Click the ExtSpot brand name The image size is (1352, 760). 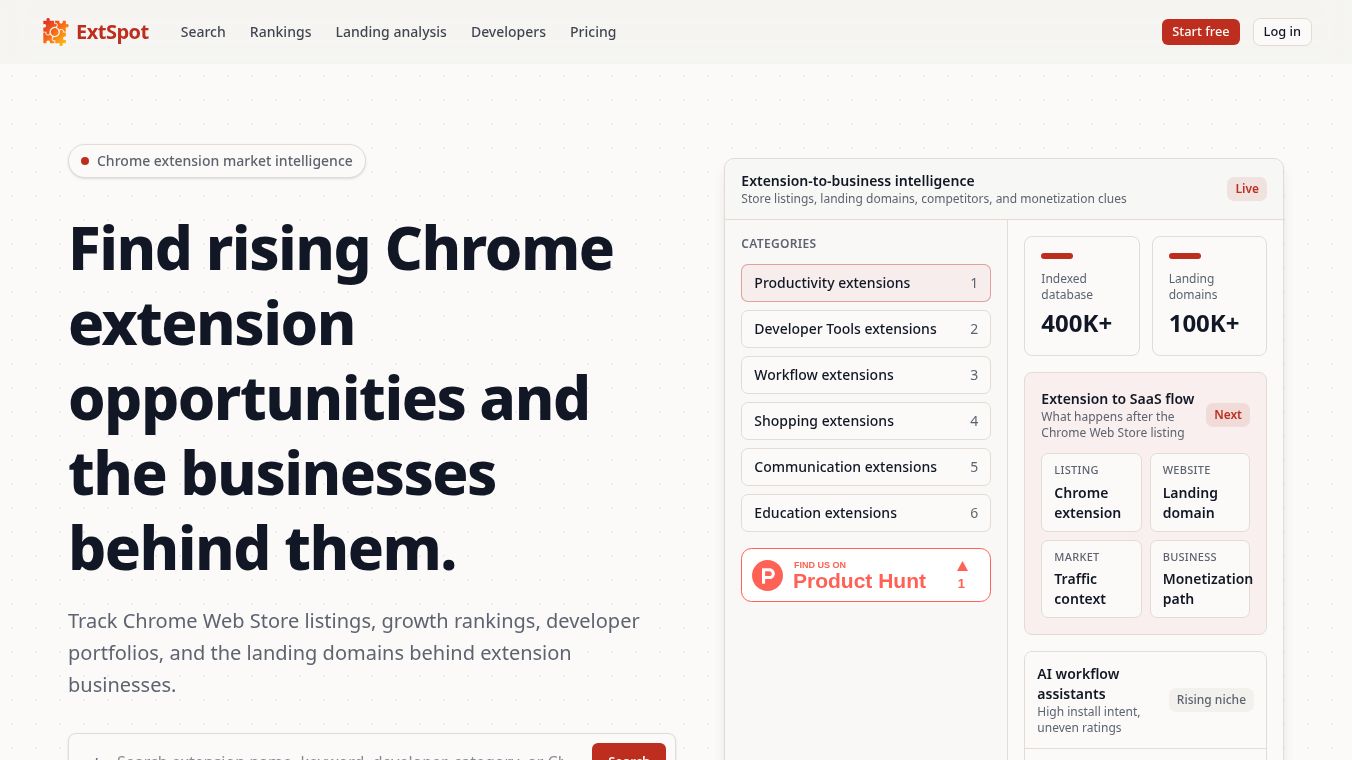[x=113, y=32]
